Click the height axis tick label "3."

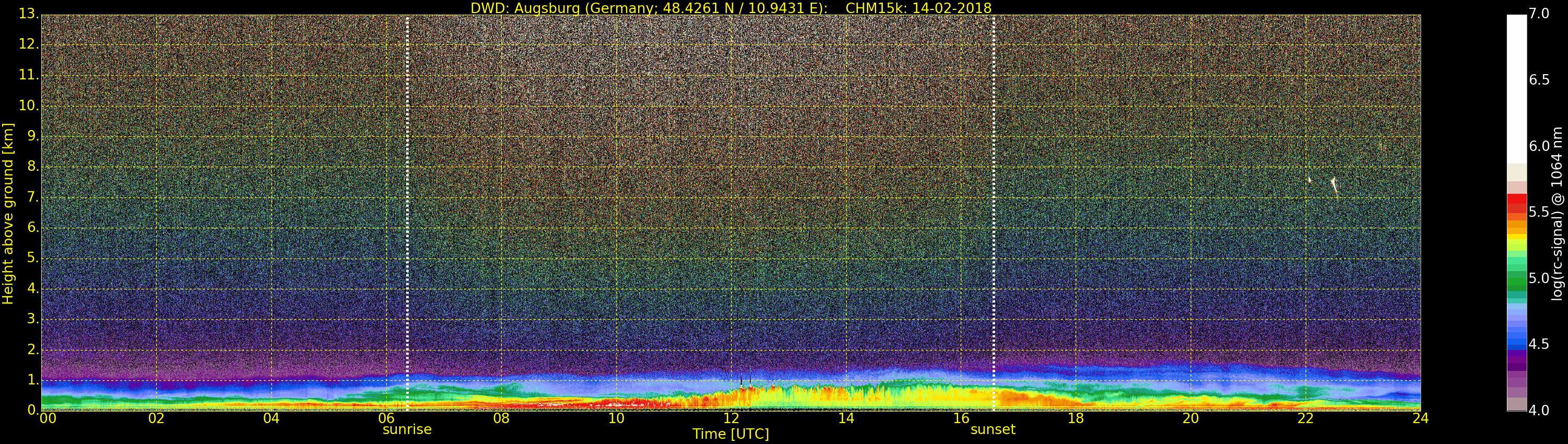click(x=33, y=319)
